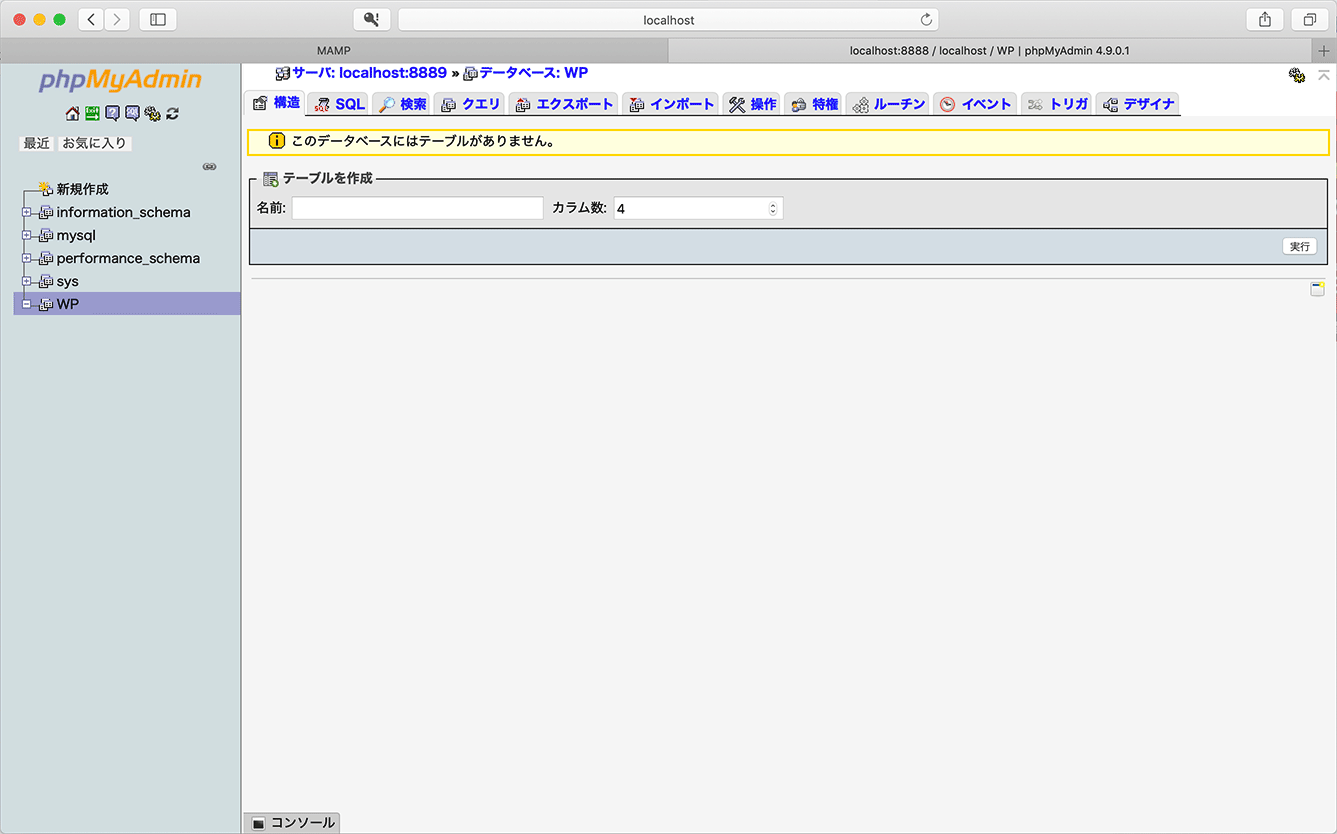The image size is (1337, 834).
Task: Open the ルーチン tab
Action: [x=888, y=104]
